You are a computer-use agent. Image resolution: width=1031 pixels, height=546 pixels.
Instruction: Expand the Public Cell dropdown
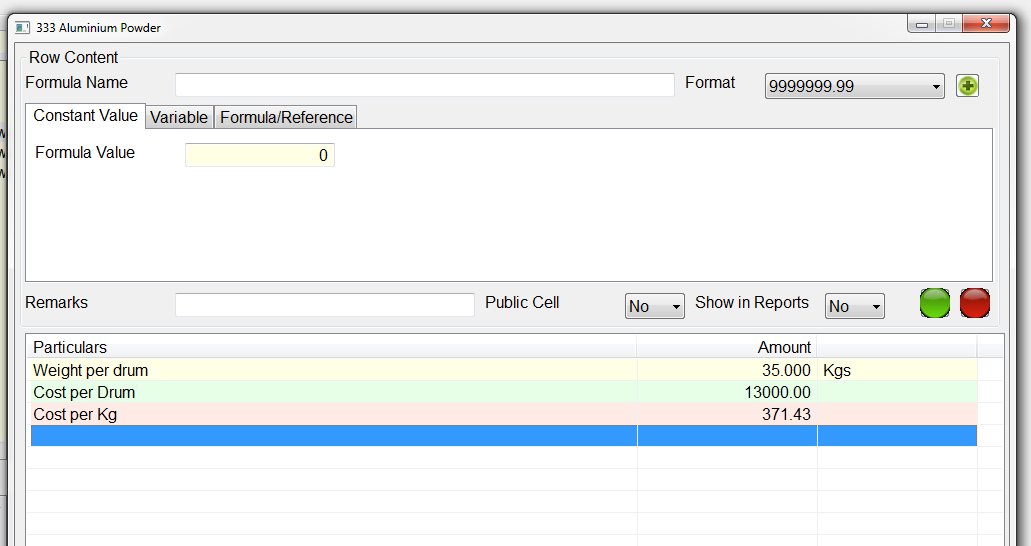tap(654, 306)
